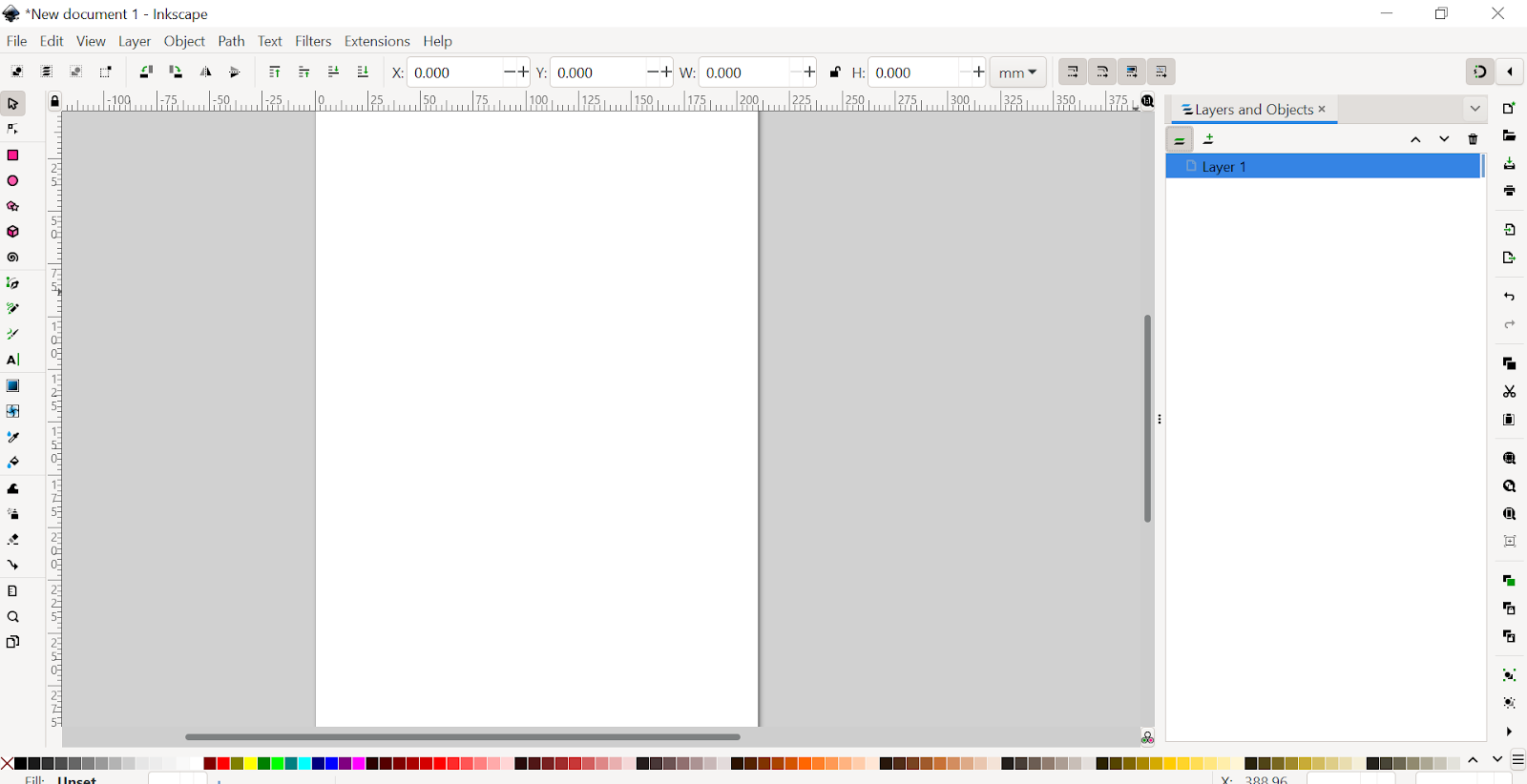Viewport: 1527px width, 784px height.
Task: Open the Extensions menu
Action: (377, 41)
